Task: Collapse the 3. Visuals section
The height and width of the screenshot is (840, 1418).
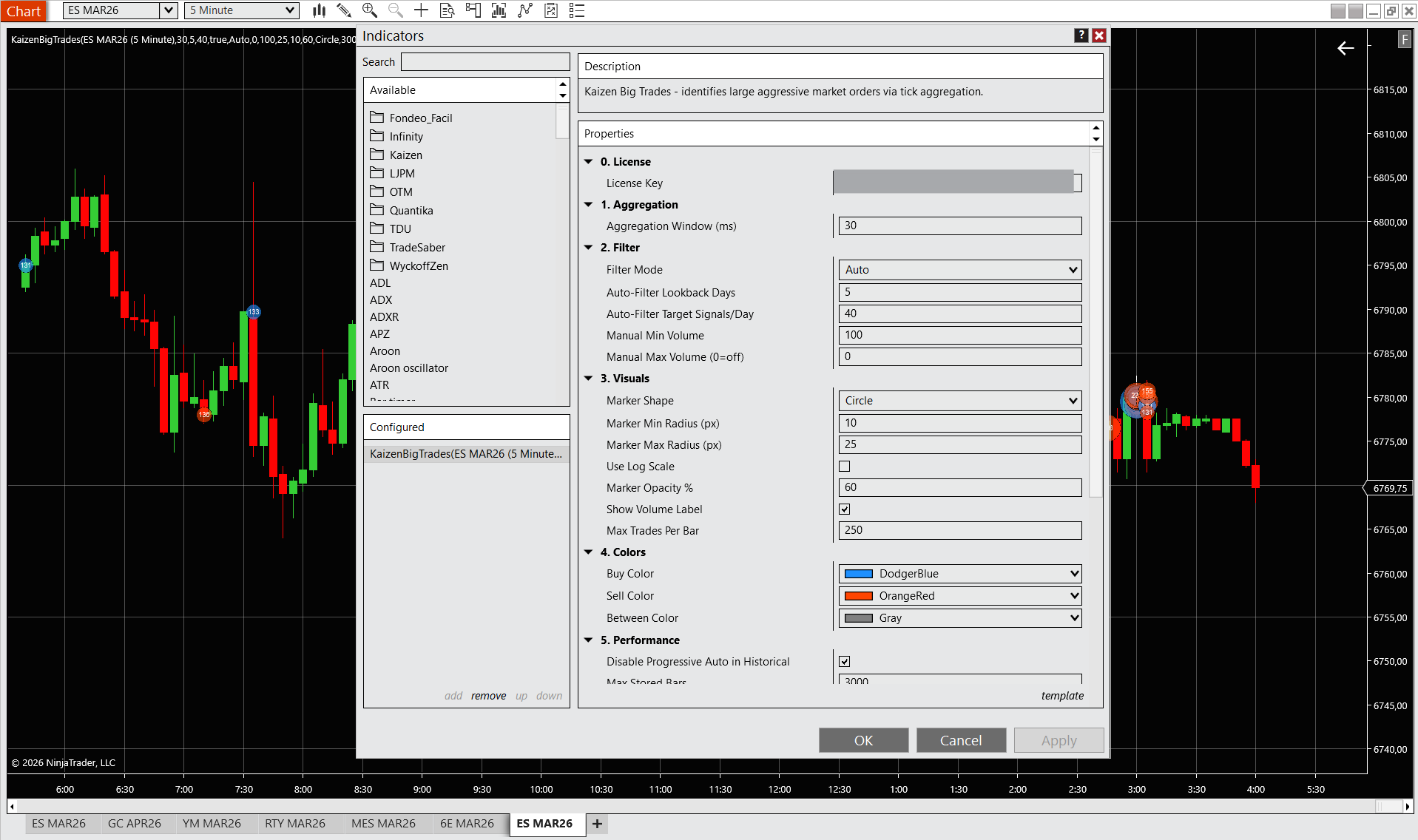Action: pyautogui.click(x=589, y=379)
